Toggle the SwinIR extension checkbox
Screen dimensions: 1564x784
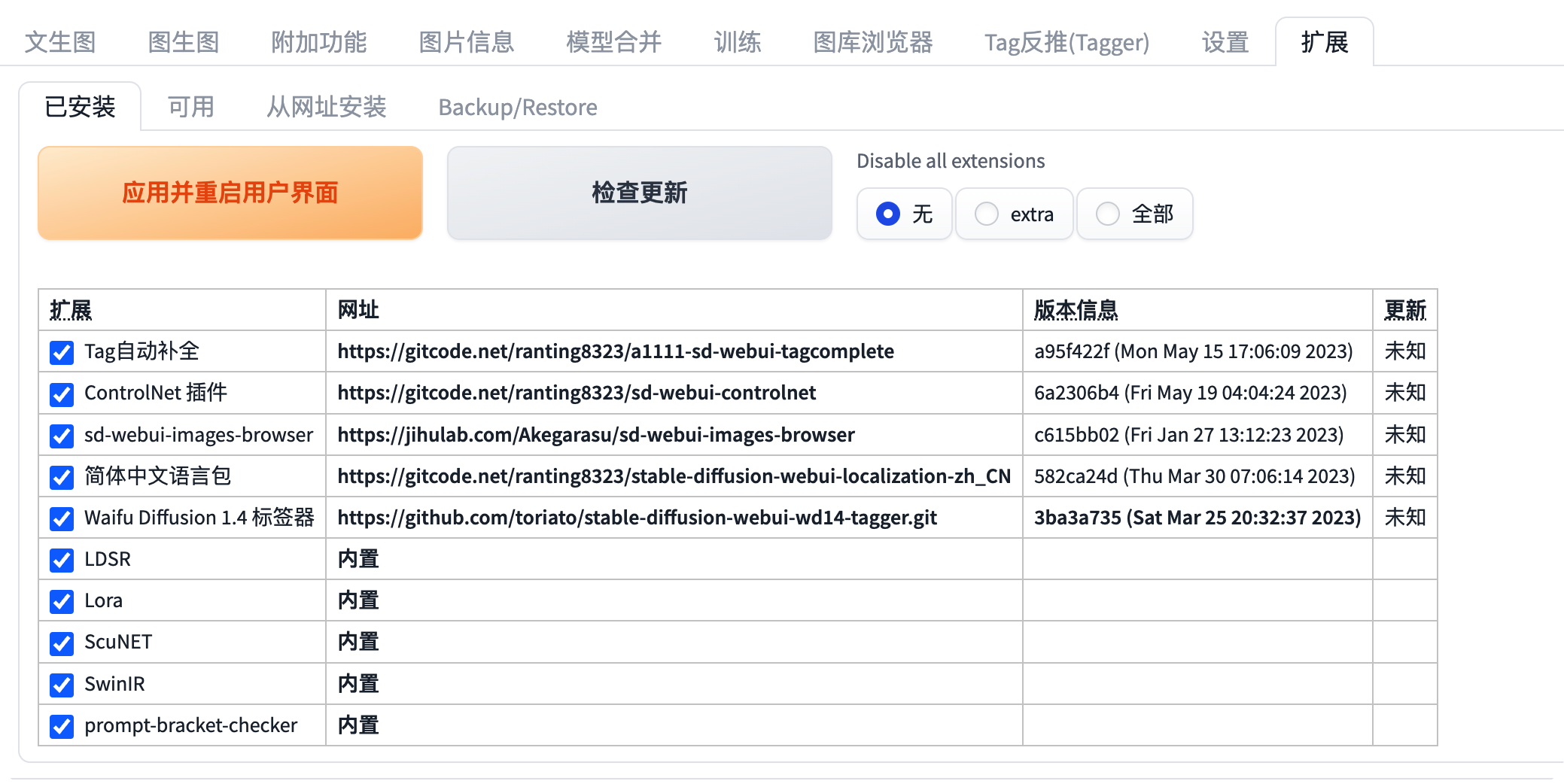tap(62, 685)
